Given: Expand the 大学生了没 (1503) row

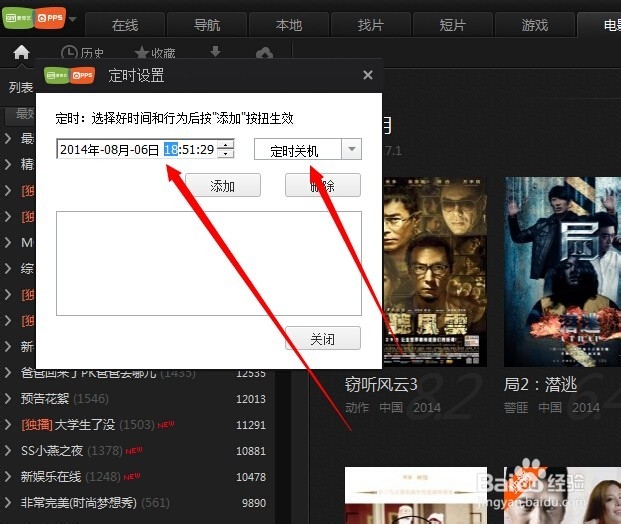Looking at the screenshot, I should (x=8, y=425).
